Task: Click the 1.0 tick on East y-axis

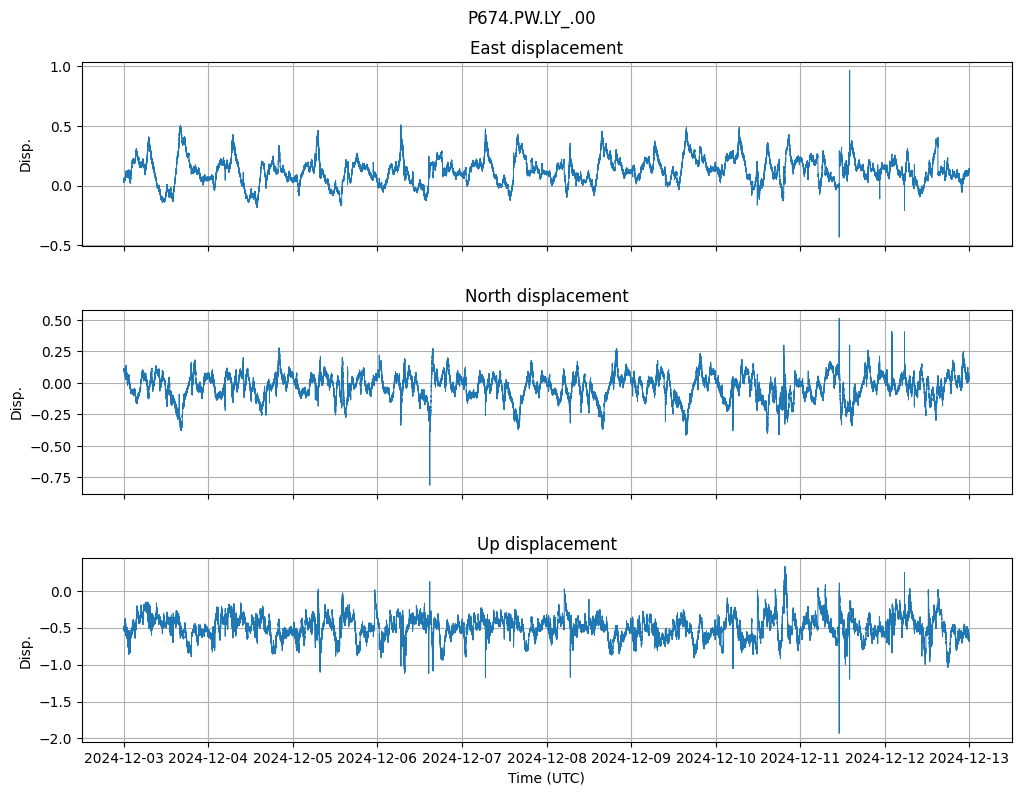Action: pyautogui.click(x=62, y=67)
